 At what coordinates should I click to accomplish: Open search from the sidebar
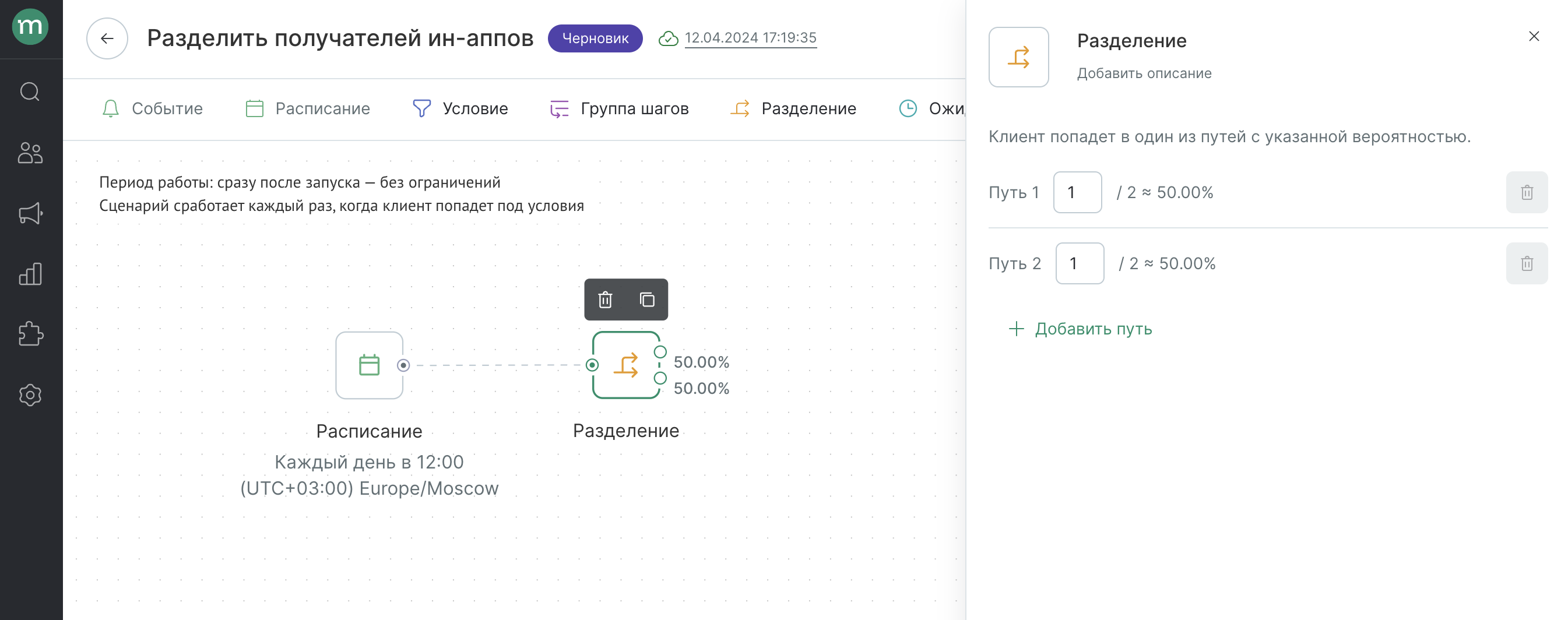[30, 92]
